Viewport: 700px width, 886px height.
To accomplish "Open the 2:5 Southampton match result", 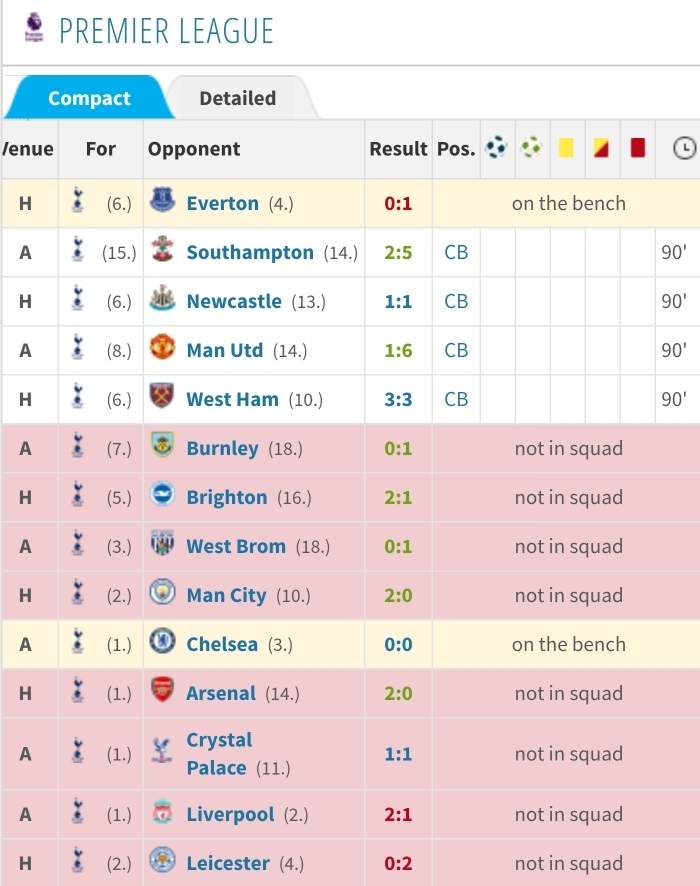I will click(398, 252).
